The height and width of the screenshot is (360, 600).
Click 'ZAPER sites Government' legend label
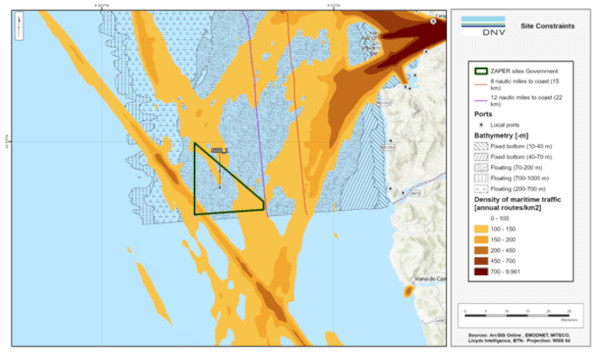click(x=524, y=71)
